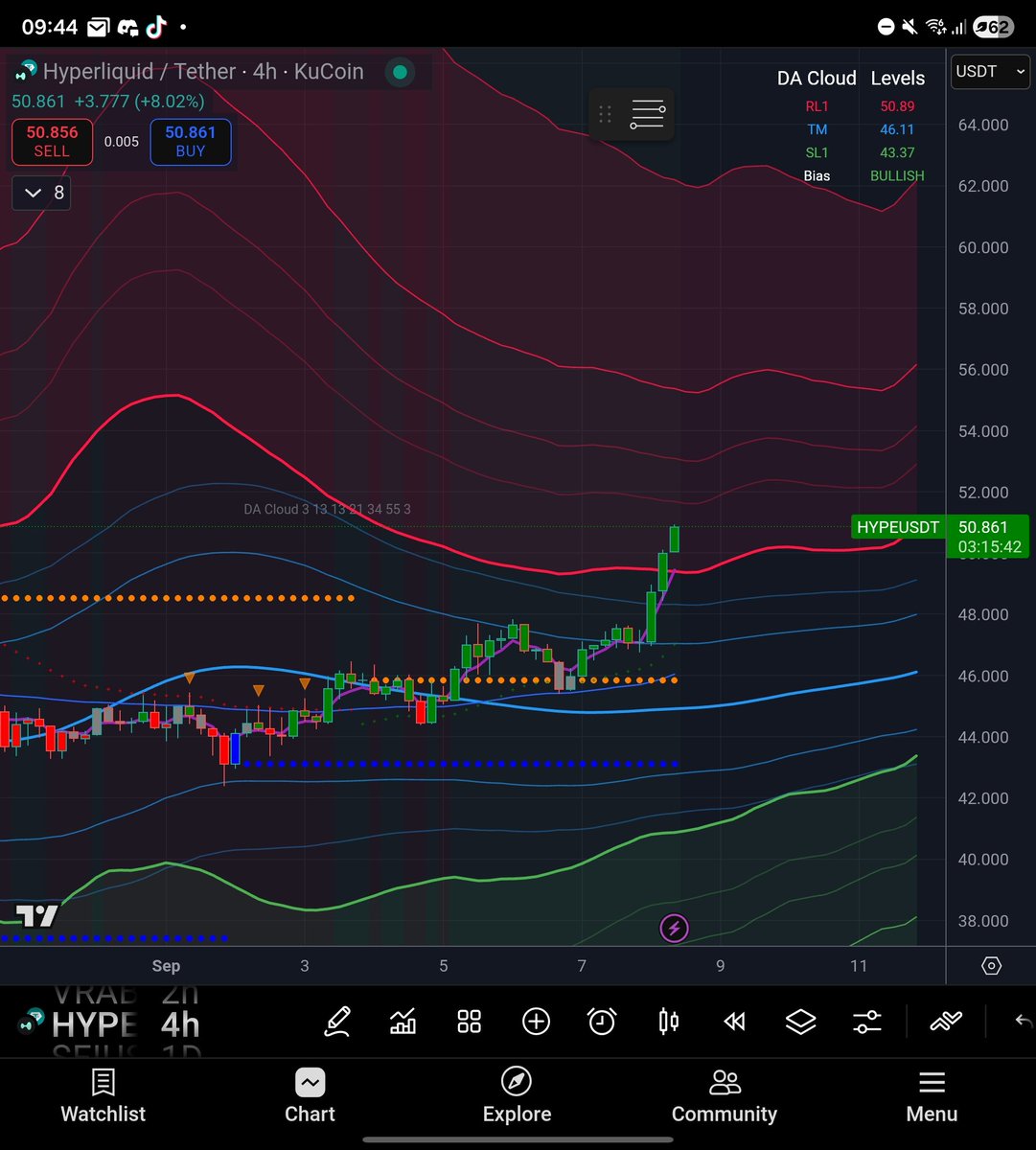Change chart type via candlestick icon

[669, 1022]
